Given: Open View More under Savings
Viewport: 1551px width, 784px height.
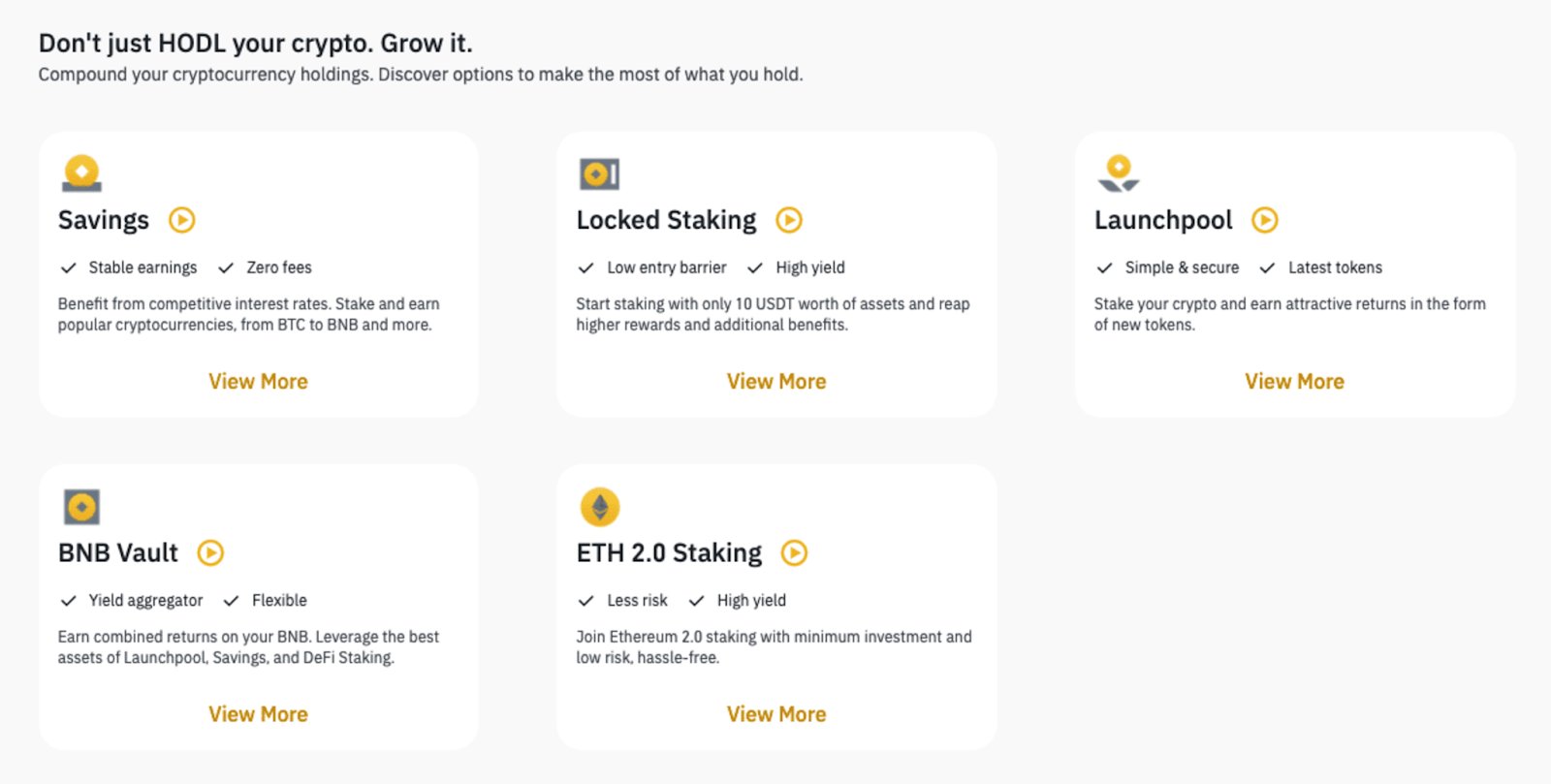Looking at the screenshot, I should coord(258,381).
